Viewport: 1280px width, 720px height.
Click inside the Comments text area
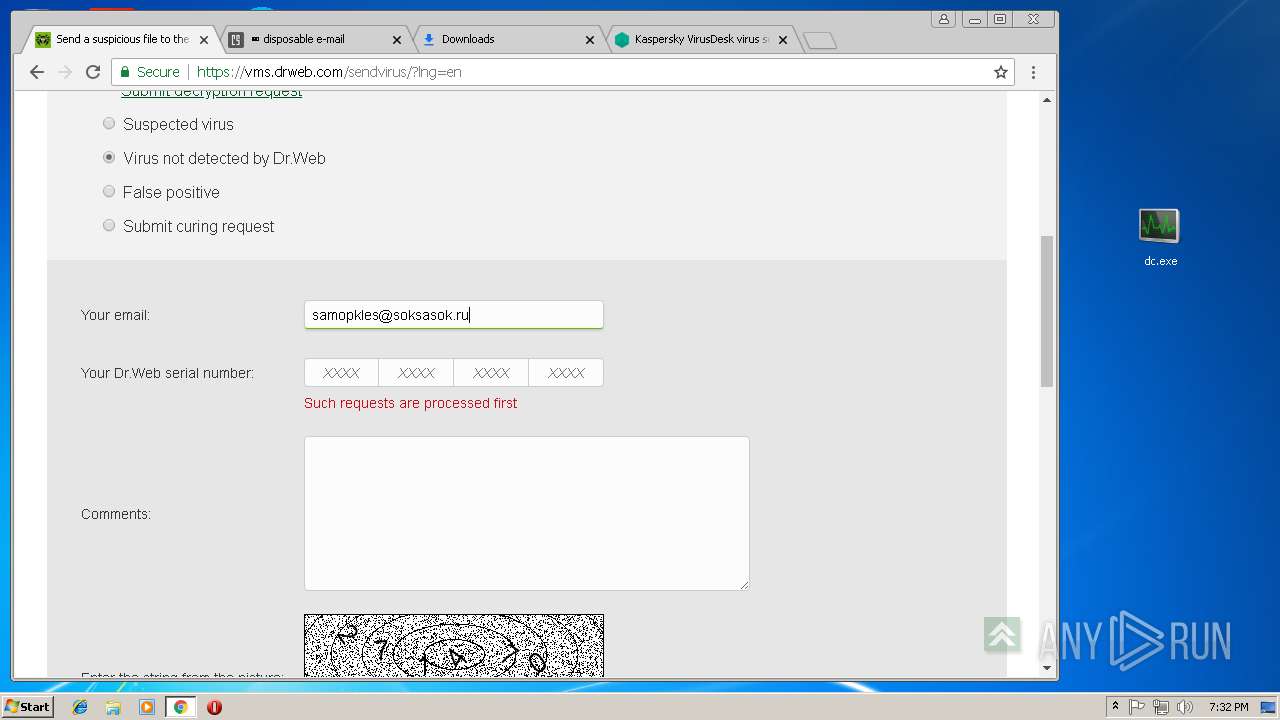point(527,513)
